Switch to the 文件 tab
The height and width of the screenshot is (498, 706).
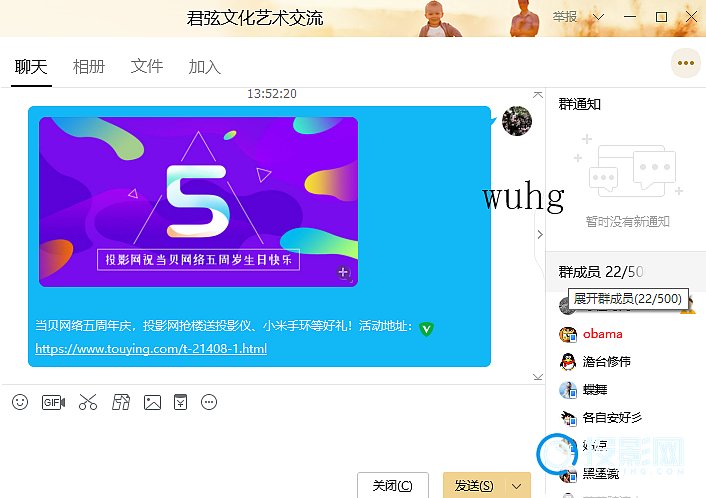147,66
